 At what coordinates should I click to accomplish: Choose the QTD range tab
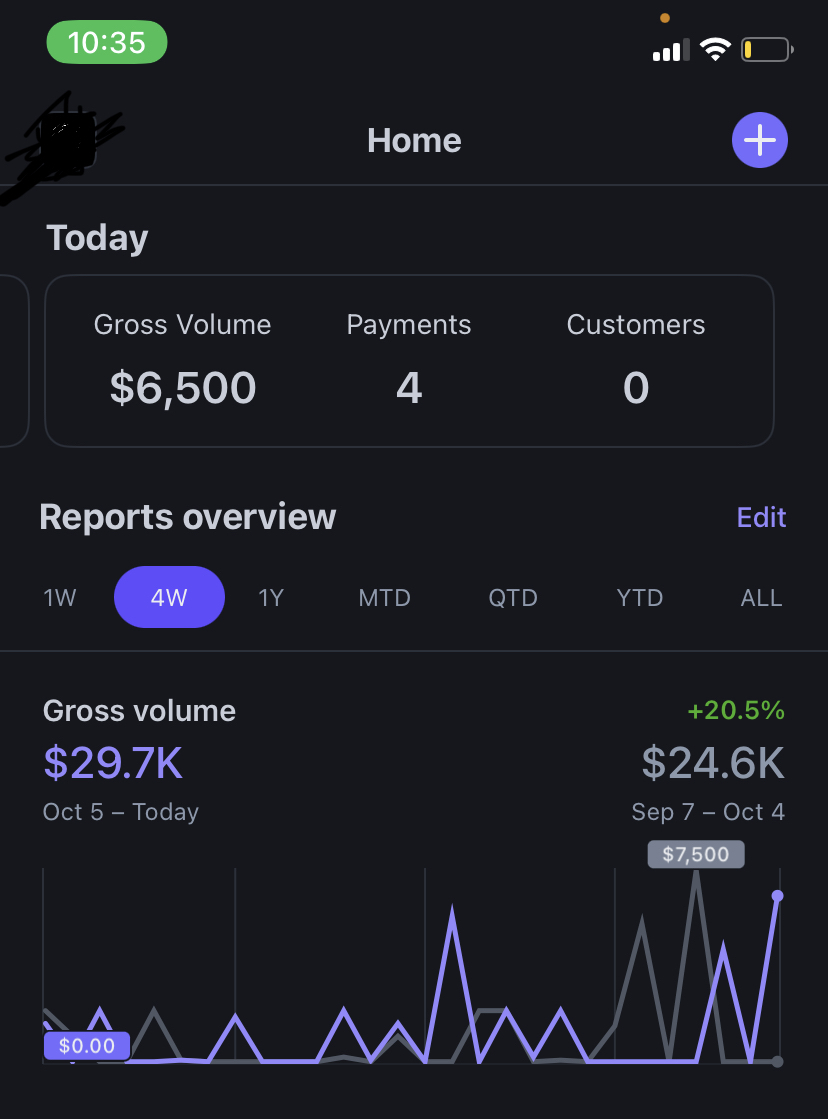[x=513, y=597]
